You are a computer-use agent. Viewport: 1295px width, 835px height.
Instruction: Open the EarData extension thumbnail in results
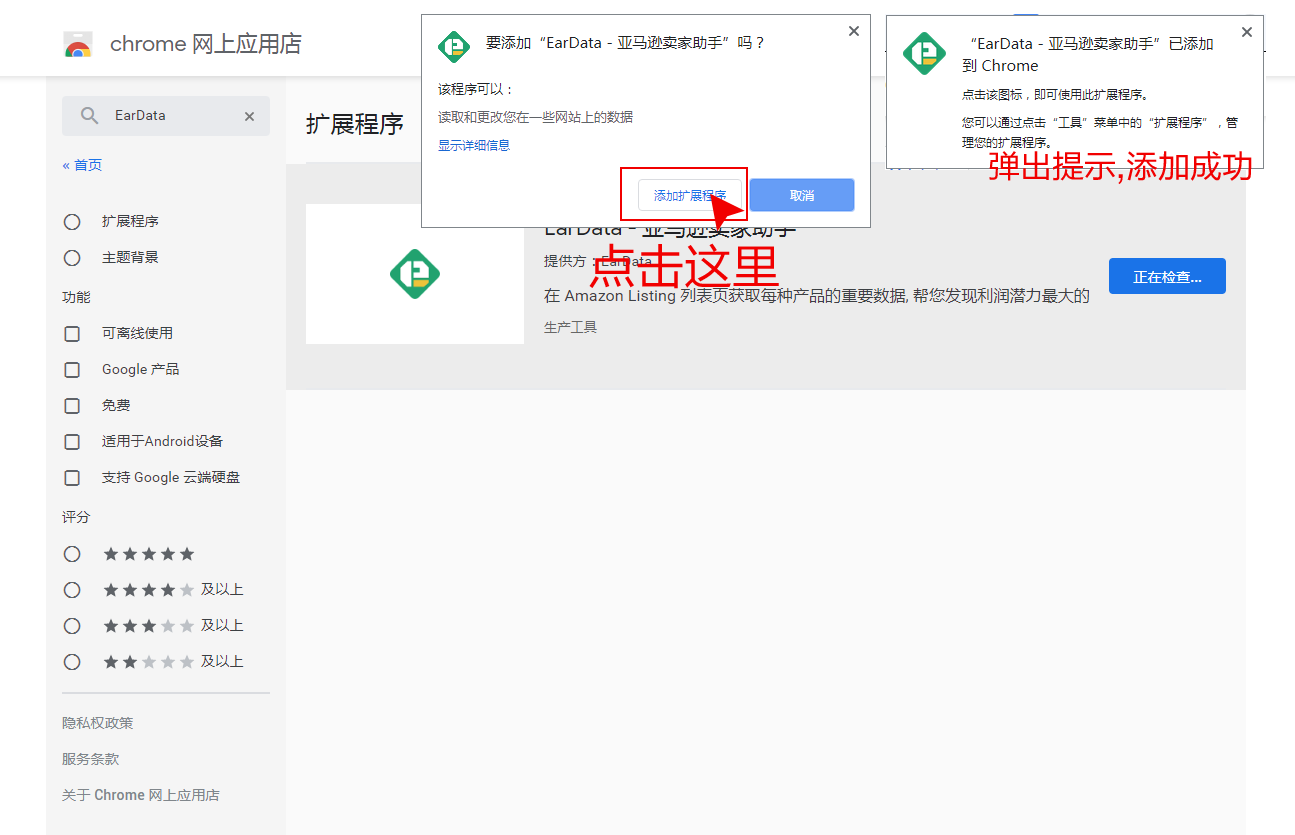pos(415,274)
